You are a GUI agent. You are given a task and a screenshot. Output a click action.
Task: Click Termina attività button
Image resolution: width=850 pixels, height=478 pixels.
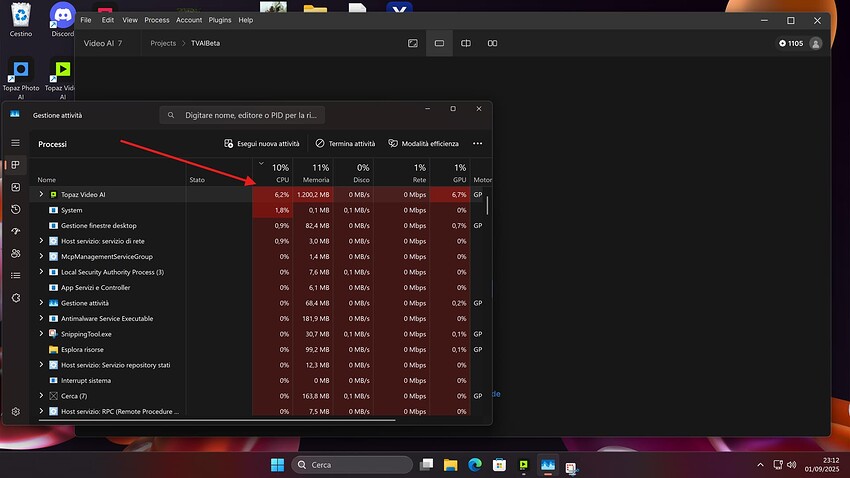[345, 144]
